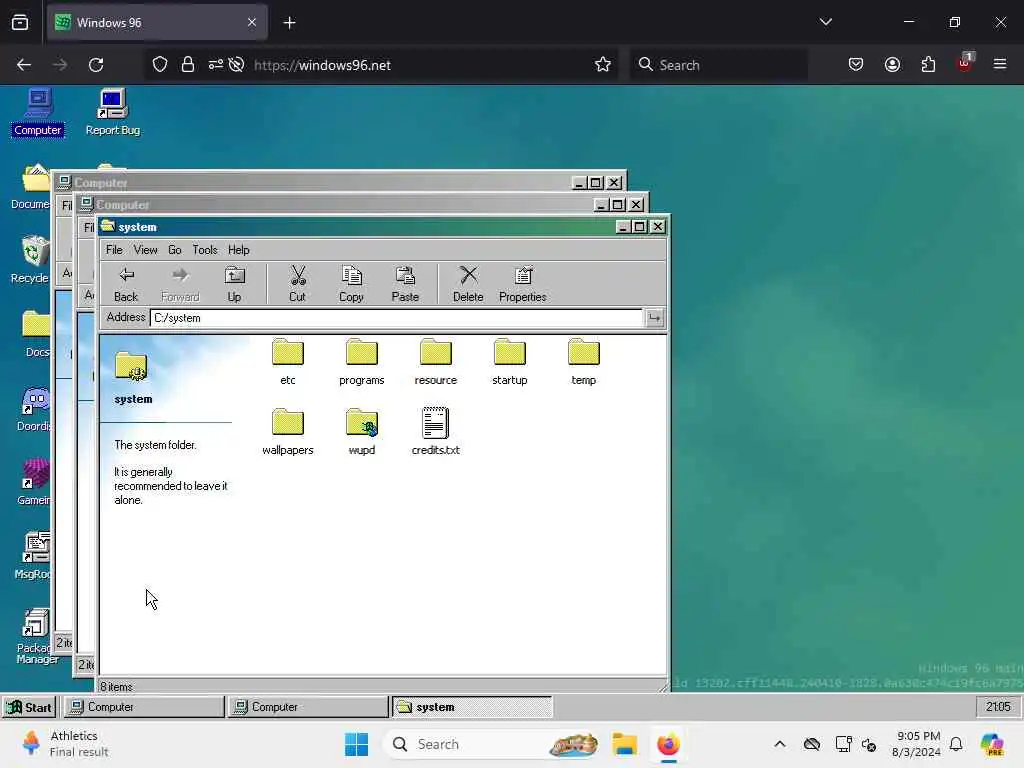
Task: Open the Firefox application menu
Action: [x=1000, y=64]
